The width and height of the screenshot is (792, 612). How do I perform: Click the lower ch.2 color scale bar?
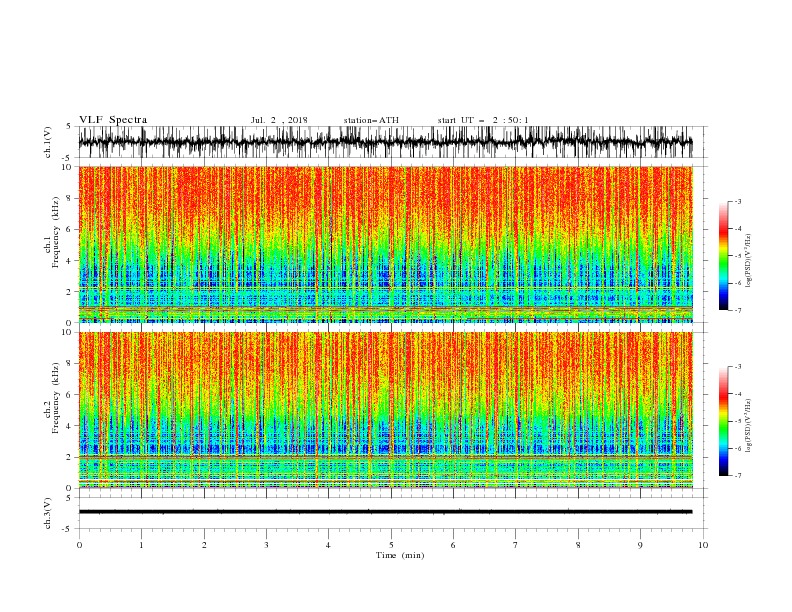click(723, 421)
